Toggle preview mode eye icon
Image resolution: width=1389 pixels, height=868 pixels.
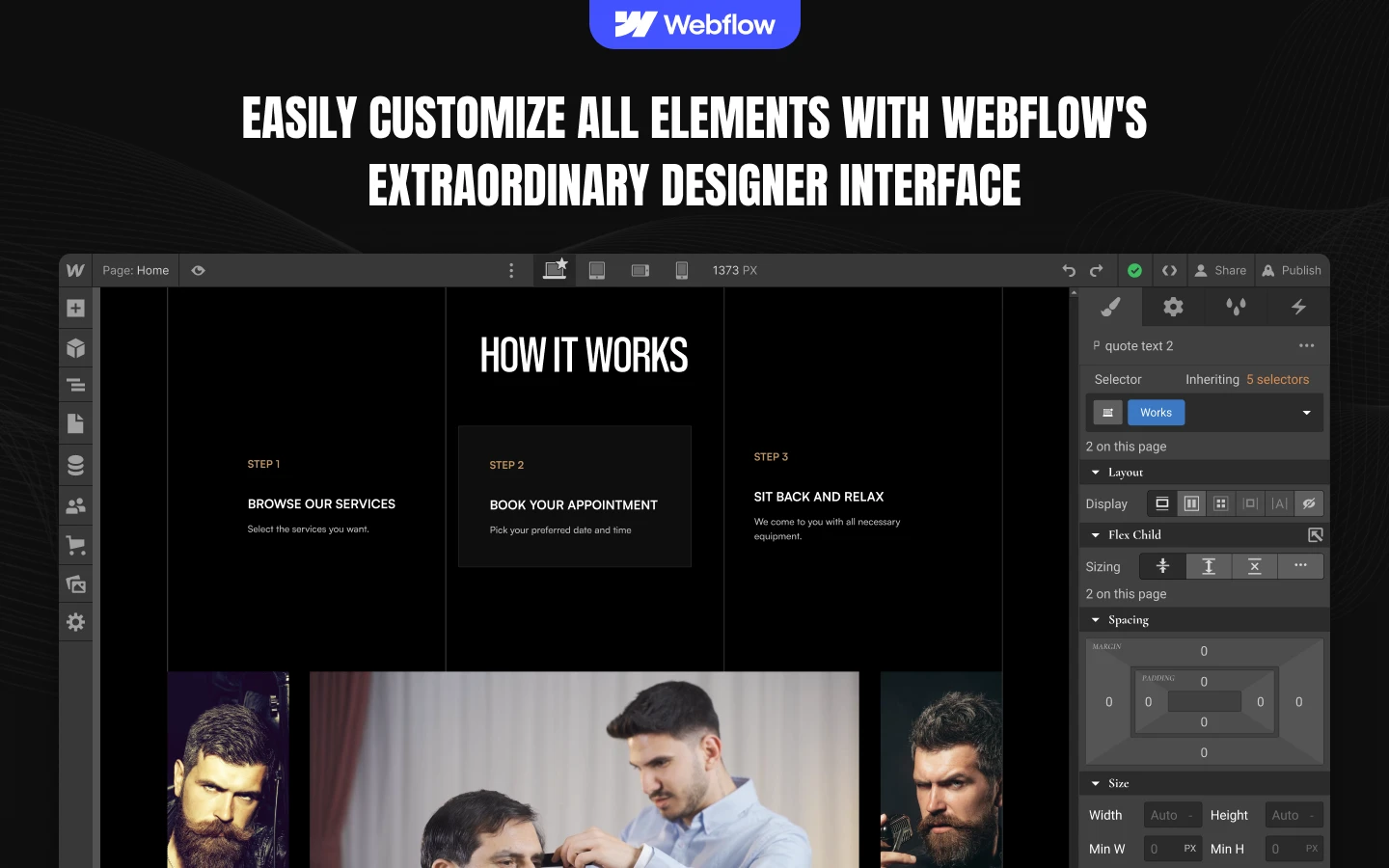(x=198, y=271)
